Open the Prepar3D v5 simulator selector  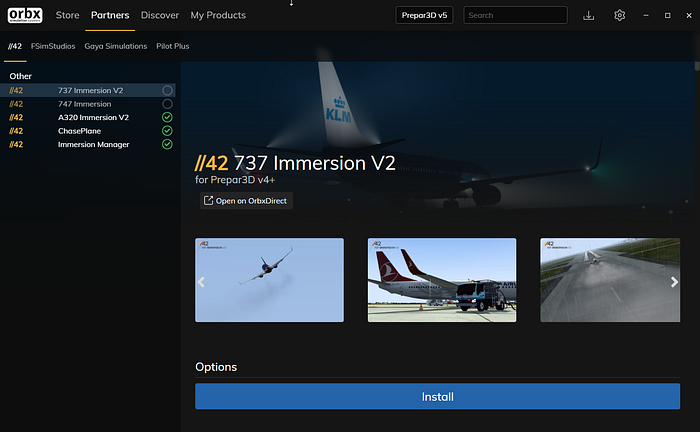click(424, 15)
